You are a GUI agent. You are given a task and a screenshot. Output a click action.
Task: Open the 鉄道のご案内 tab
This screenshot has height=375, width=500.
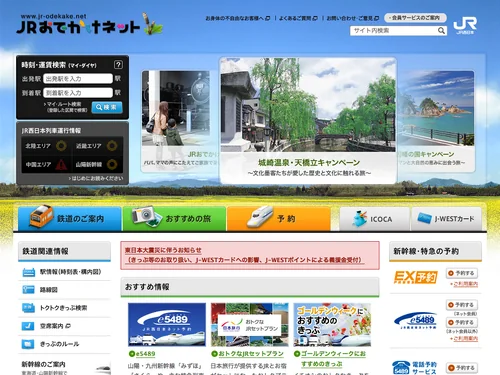[70, 219]
